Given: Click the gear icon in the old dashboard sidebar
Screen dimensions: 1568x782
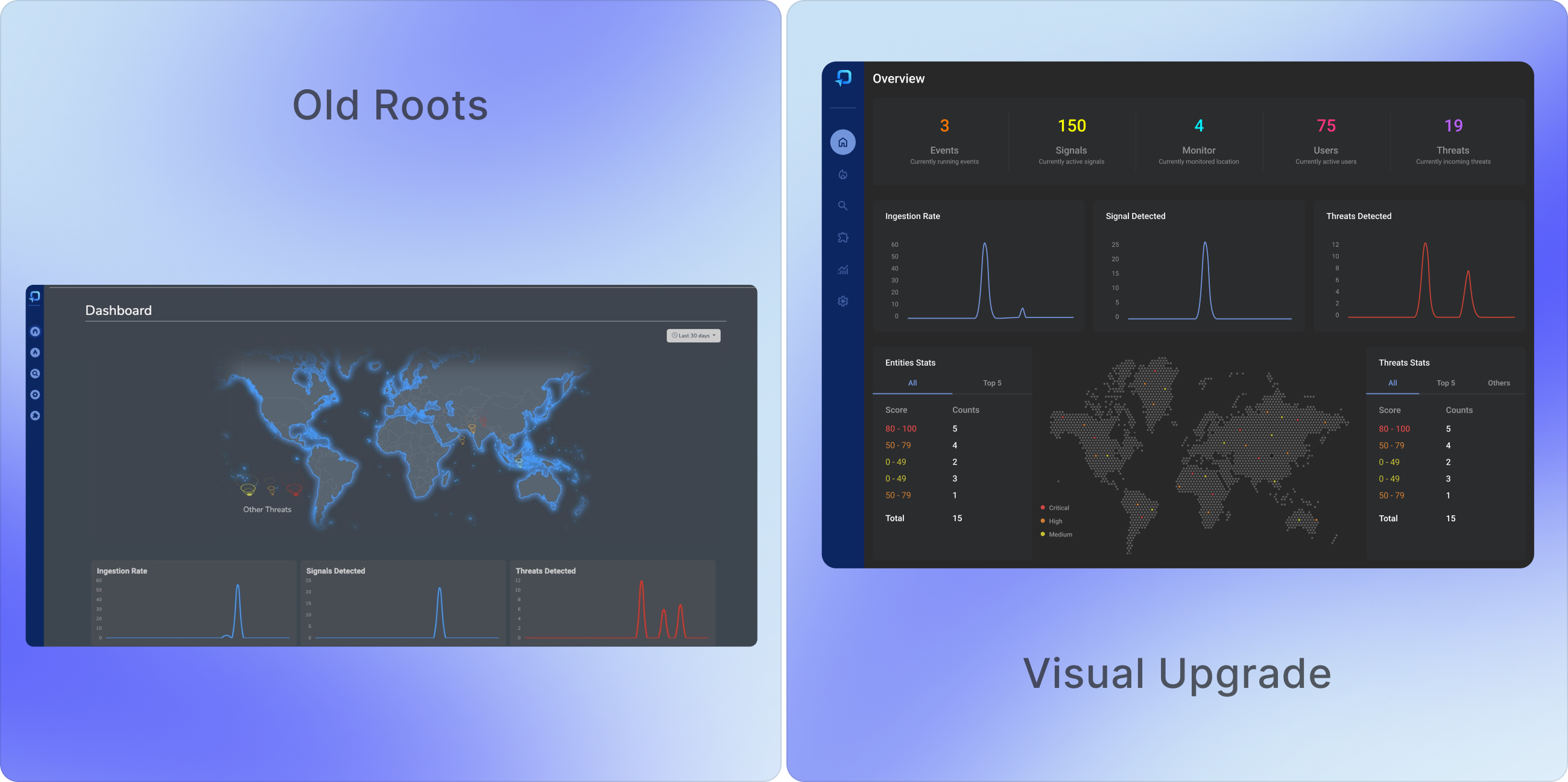Looking at the screenshot, I should point(36,395).
